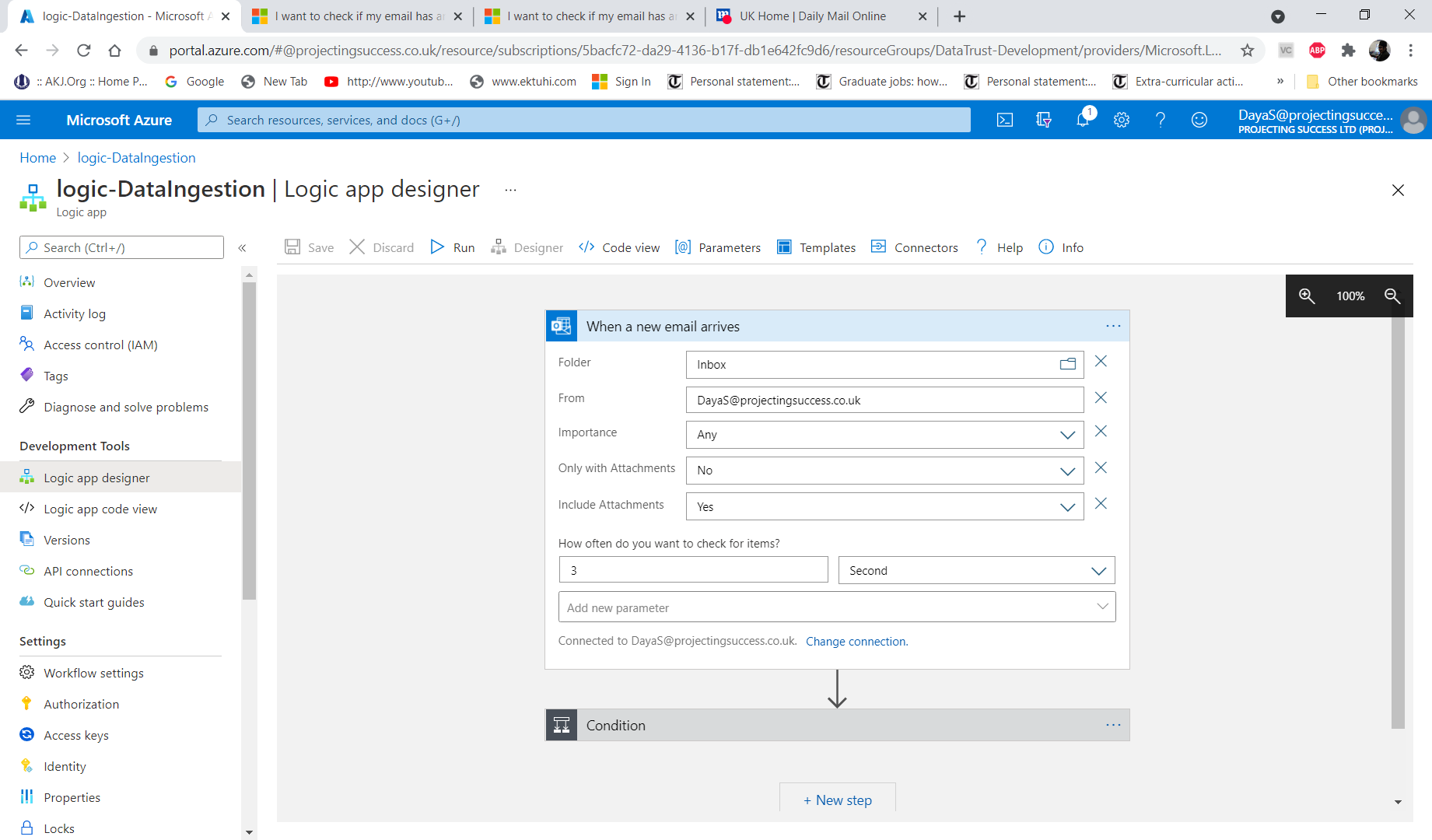The height and width of the screenshot is (840, 1432).
Task: Go to browser home page
Action: 114,51
